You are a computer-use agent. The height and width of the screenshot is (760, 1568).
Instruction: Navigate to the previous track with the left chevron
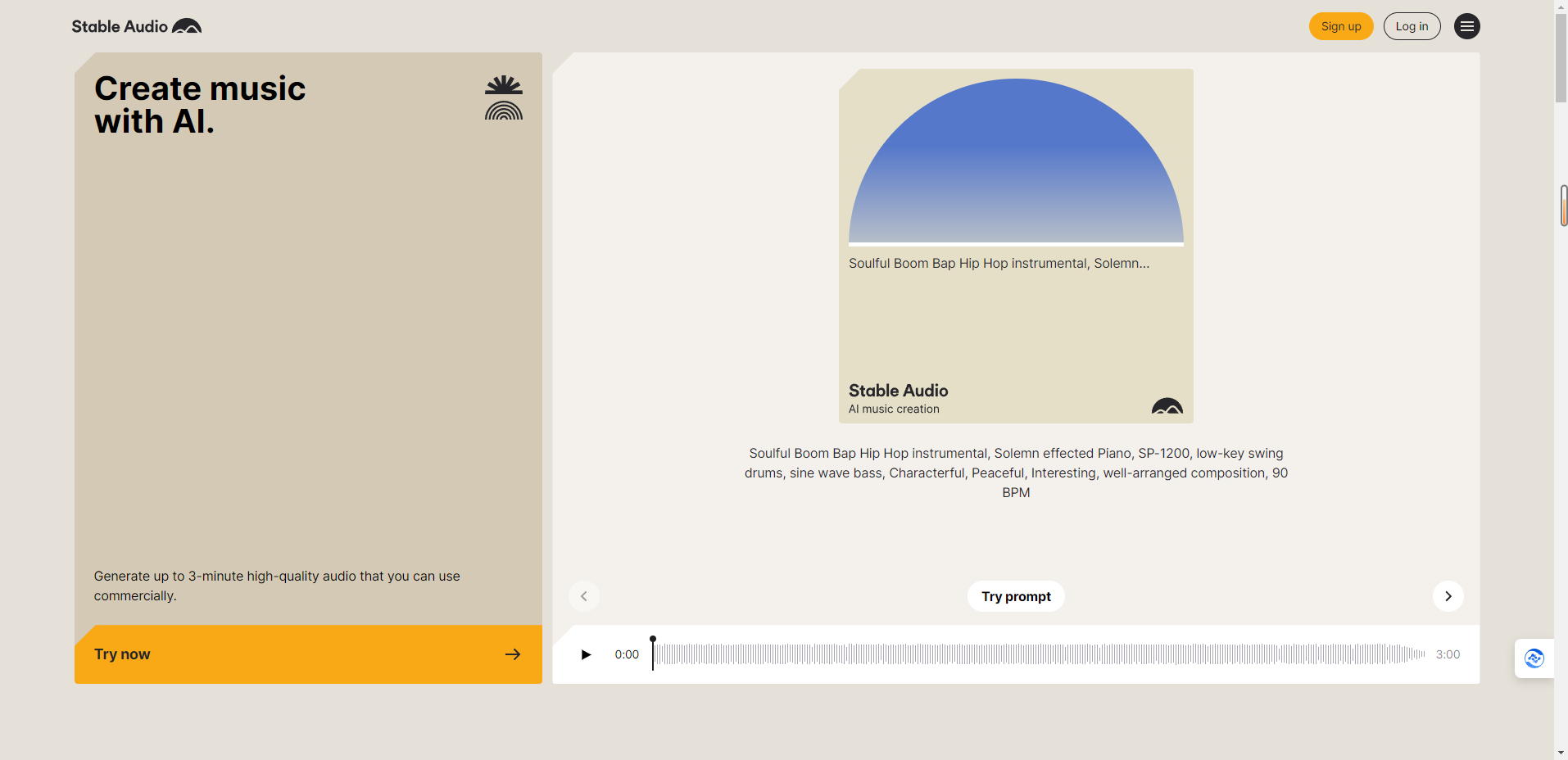(x=583, y=596)
